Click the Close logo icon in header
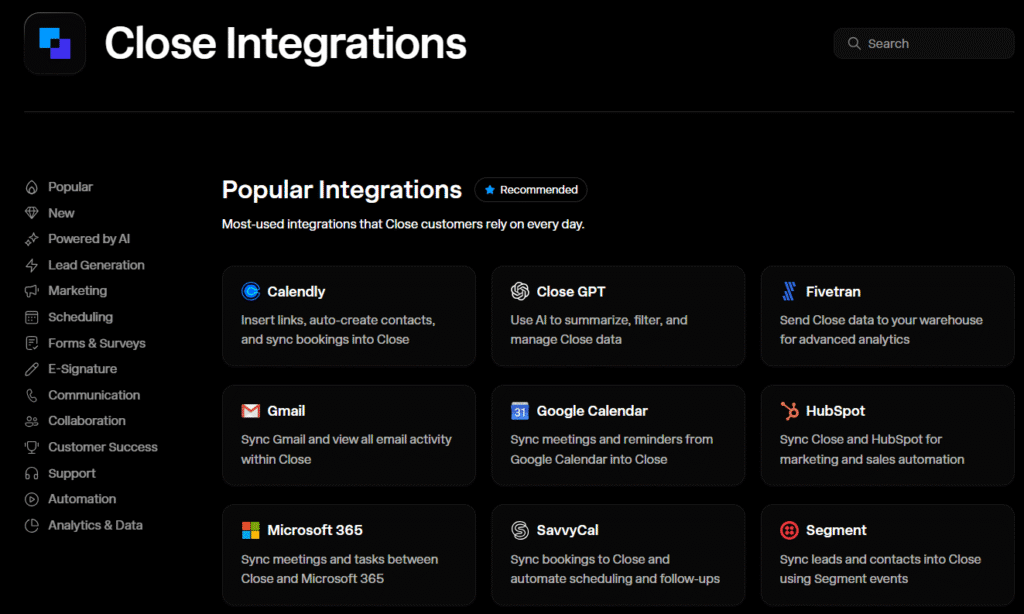This screenshot has height=614, width=1024. point(54,43)
